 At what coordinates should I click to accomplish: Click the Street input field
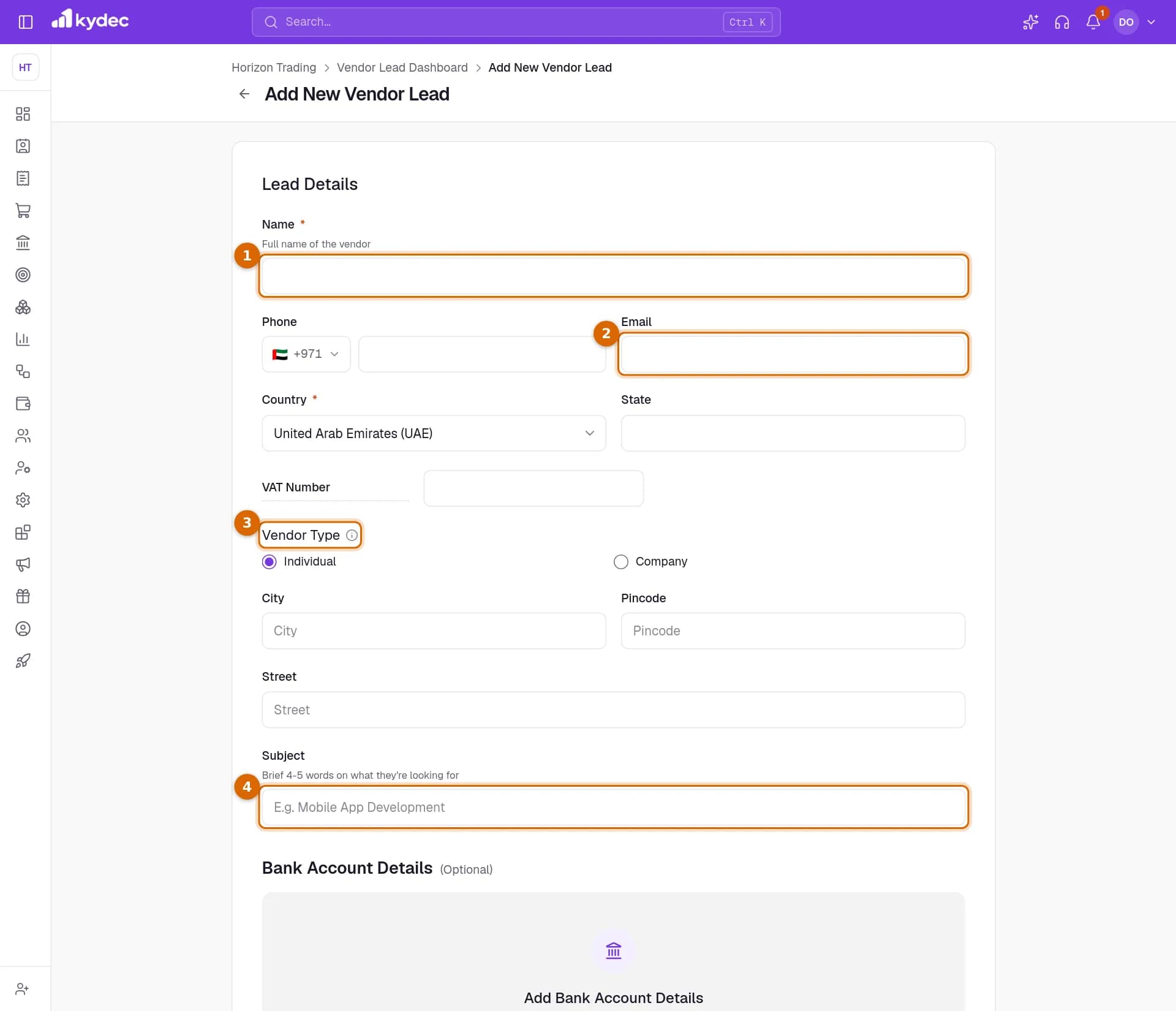pyautogui.click(x=613, y=710)
